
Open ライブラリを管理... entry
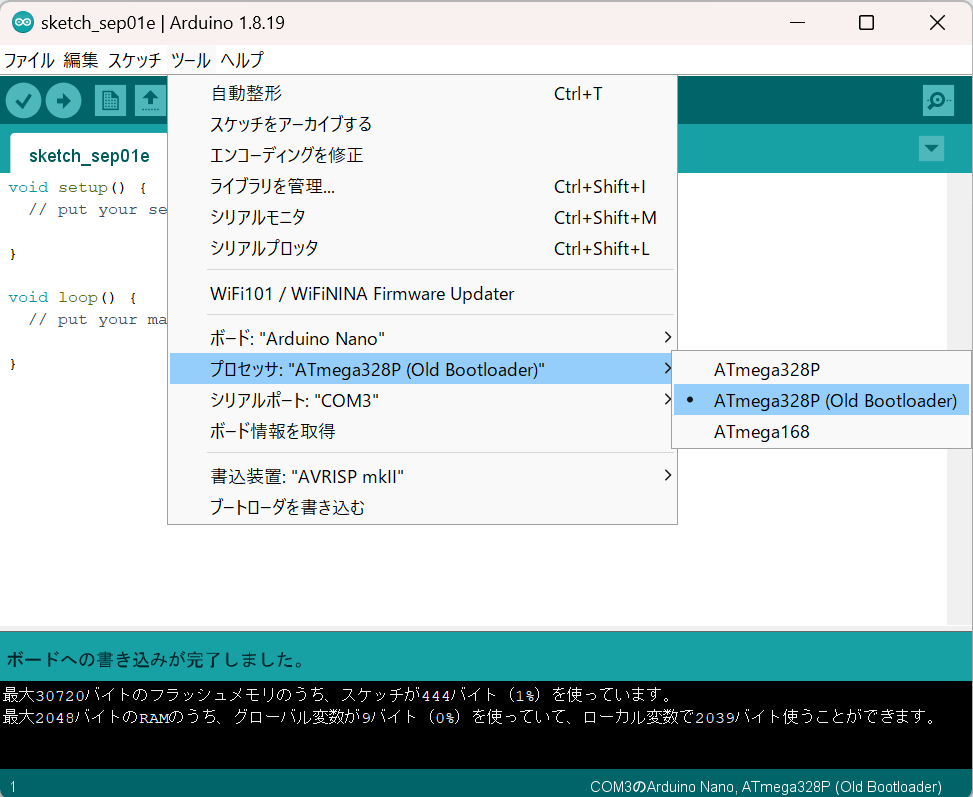click(x=423, y=186)
